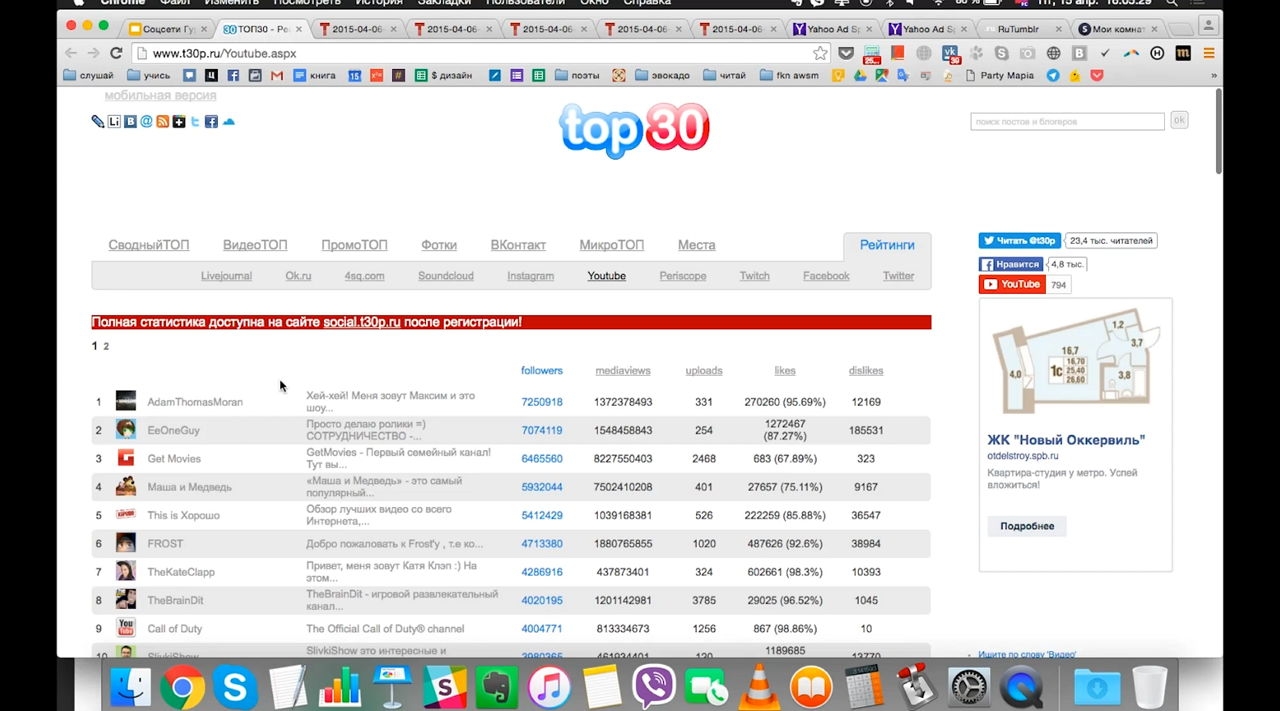Open Evernote from the Dock

click(496, 687)
